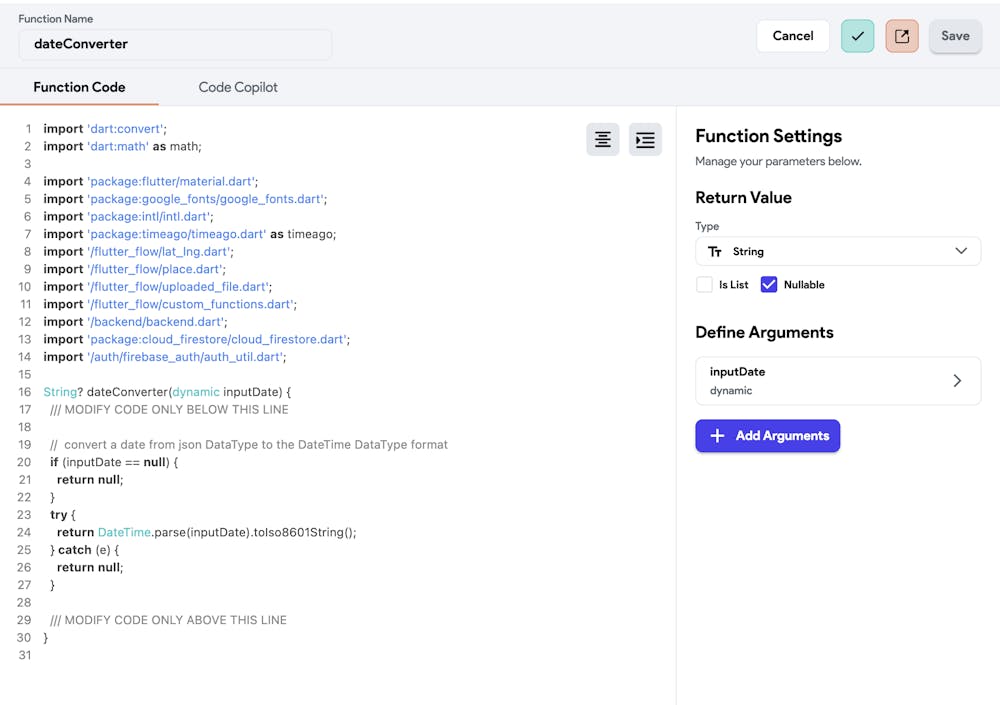Viewport: 1000px width, 705px height.
Task: Click the plus icon on Add Arguments
Action: (717, 436)
